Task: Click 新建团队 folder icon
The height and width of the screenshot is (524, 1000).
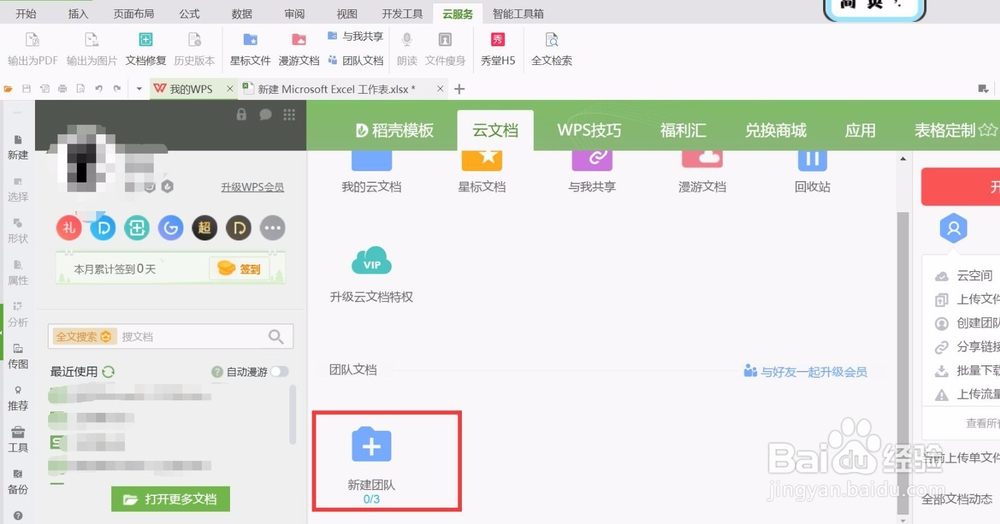Action: click(371, 444)
